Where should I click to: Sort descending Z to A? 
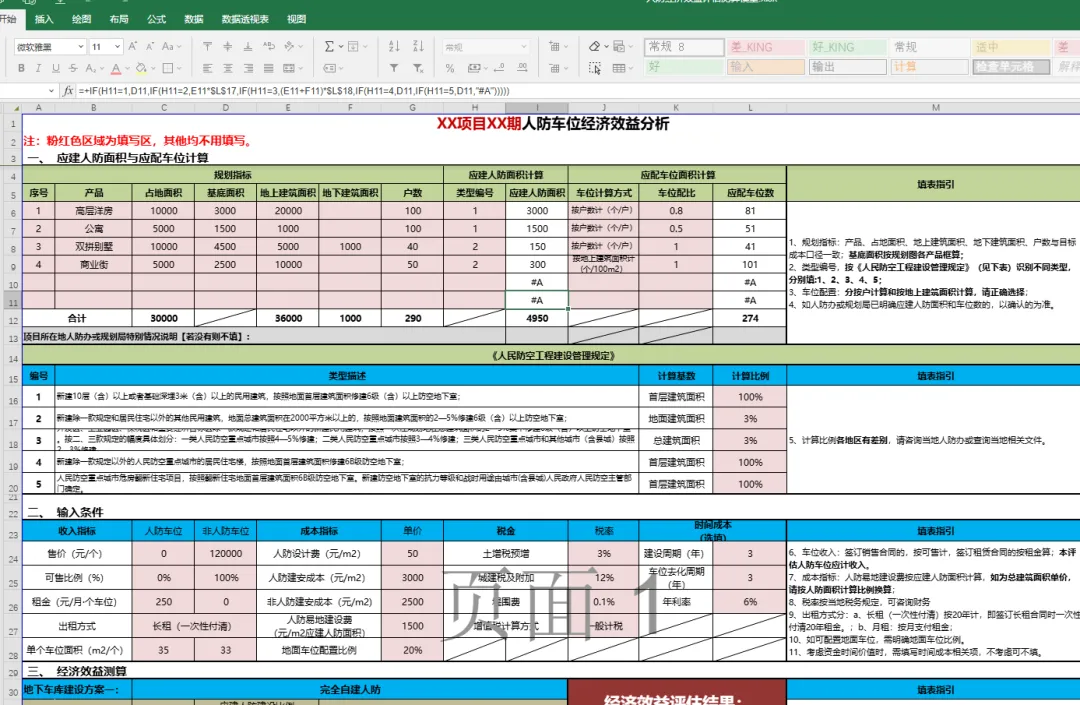(x=418, y=46)
